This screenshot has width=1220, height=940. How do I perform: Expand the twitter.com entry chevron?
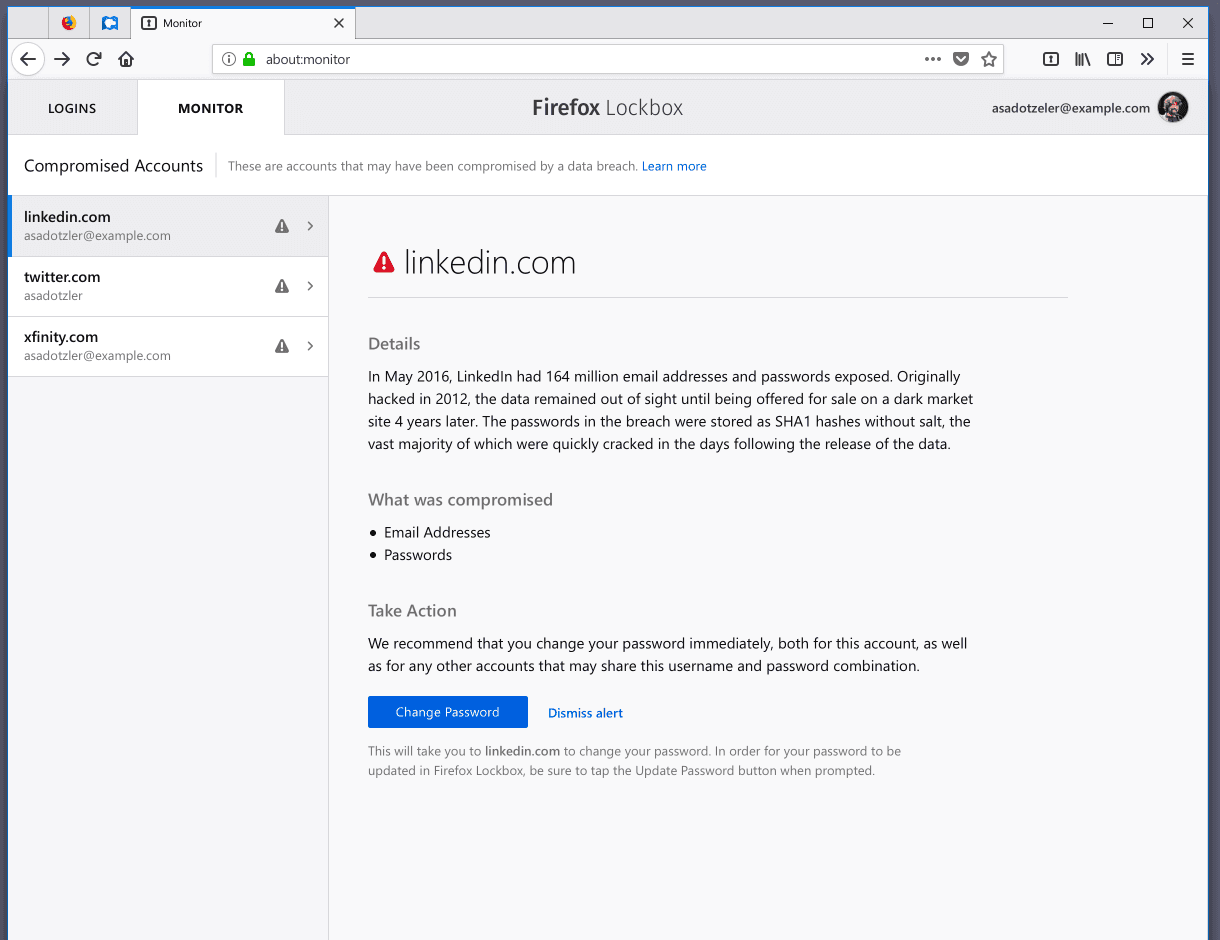[310, 286]
